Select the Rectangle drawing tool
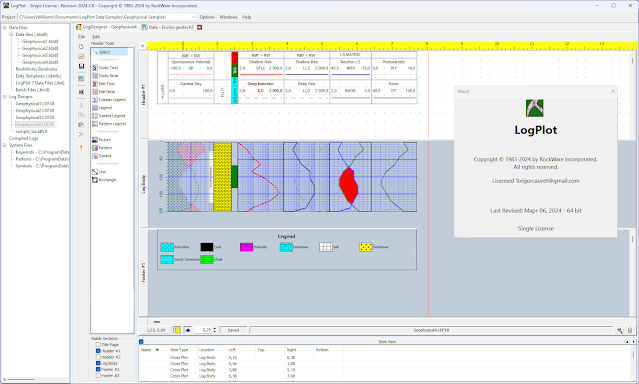Image resolution: width=639 pixels, height=384 pixels. pos(104,180)
